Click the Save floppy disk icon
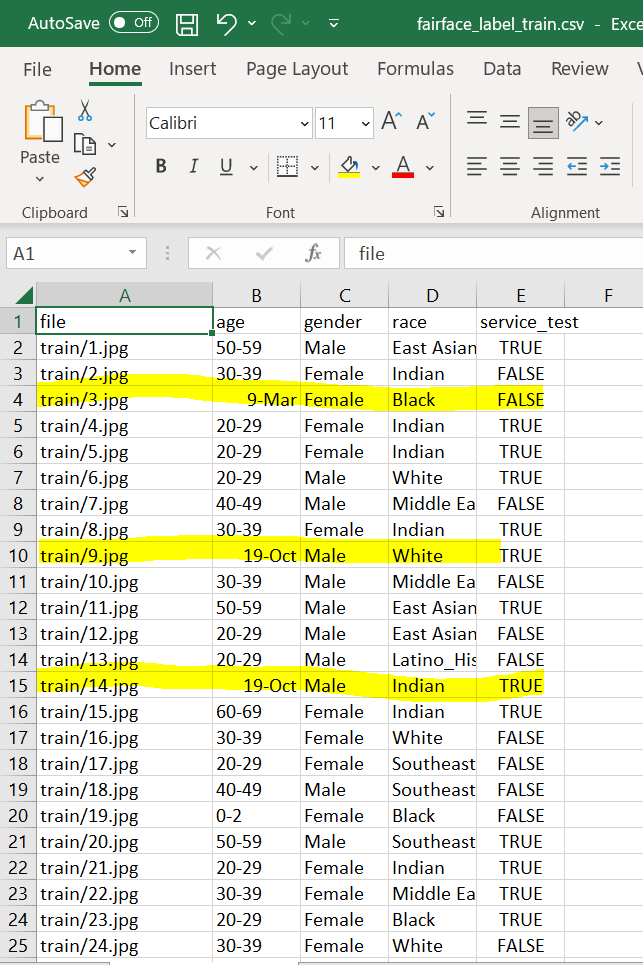The width and height of the screenshot is (643, 965). [x=187, y=24]
